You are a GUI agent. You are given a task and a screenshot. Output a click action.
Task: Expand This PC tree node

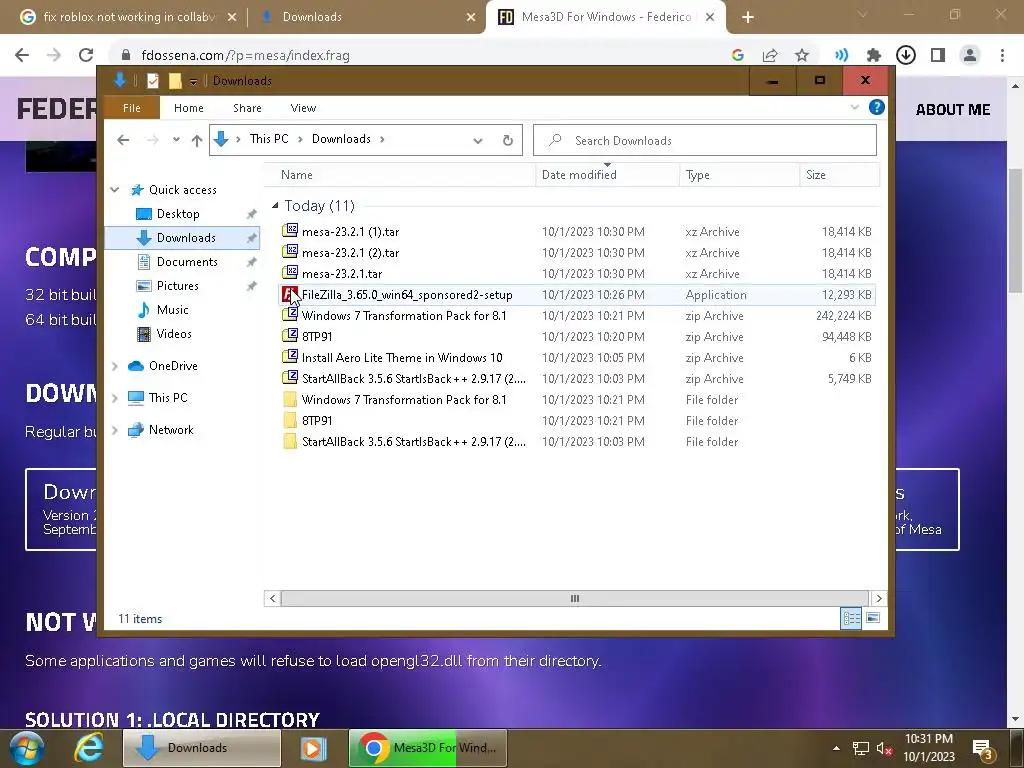pos(115,398)
